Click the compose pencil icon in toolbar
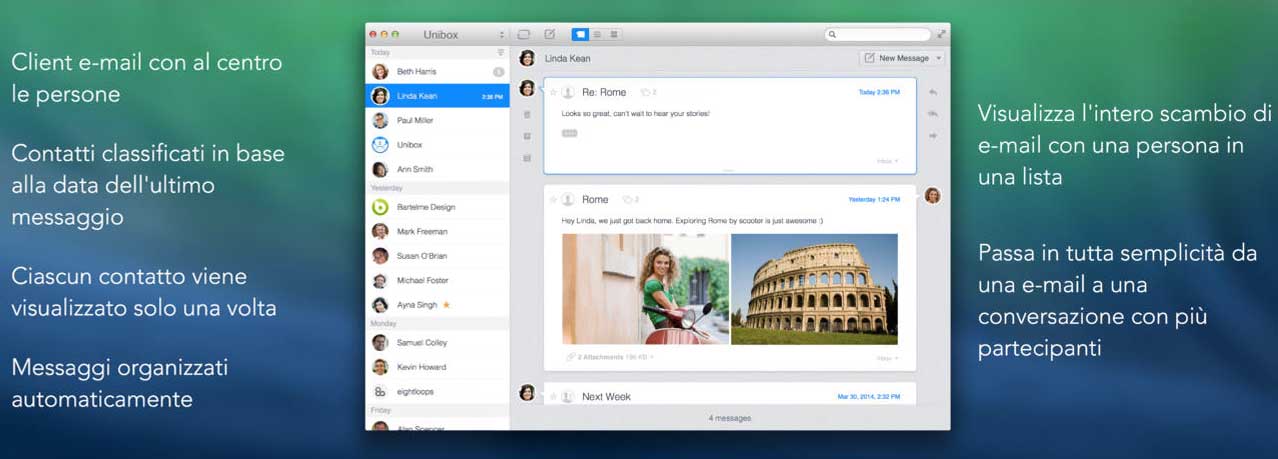1278x459 pixels. click(549, 34)
